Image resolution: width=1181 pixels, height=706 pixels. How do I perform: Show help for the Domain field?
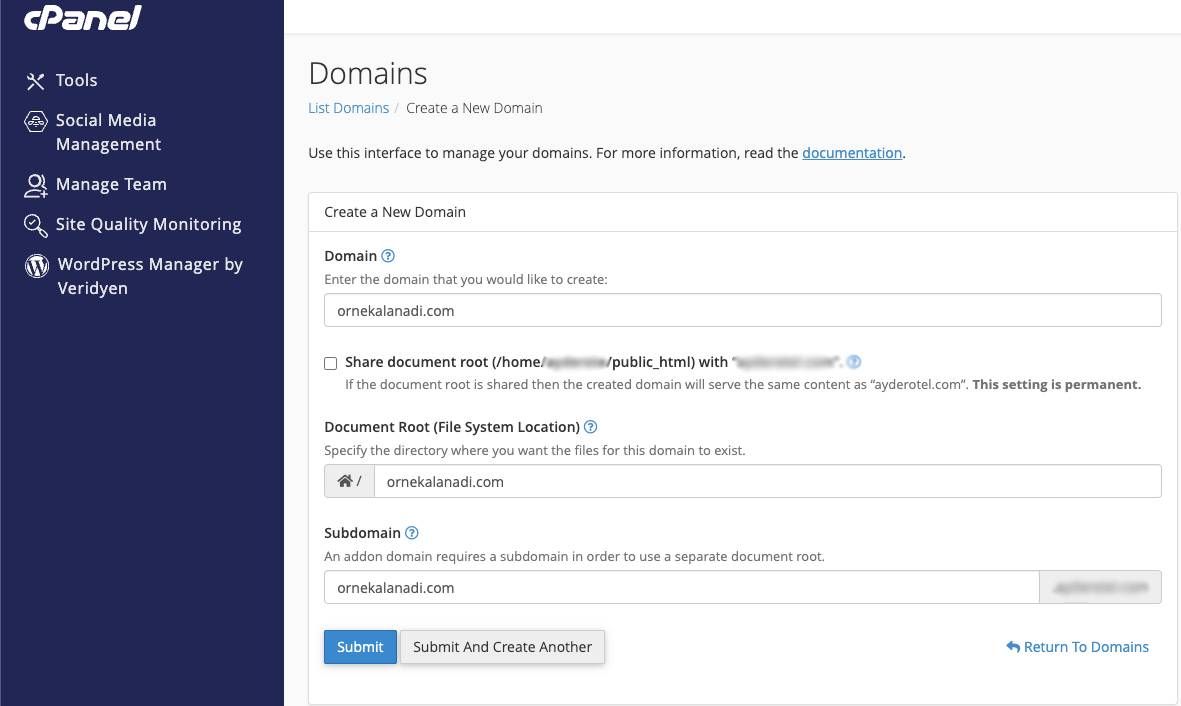(388, 256)
